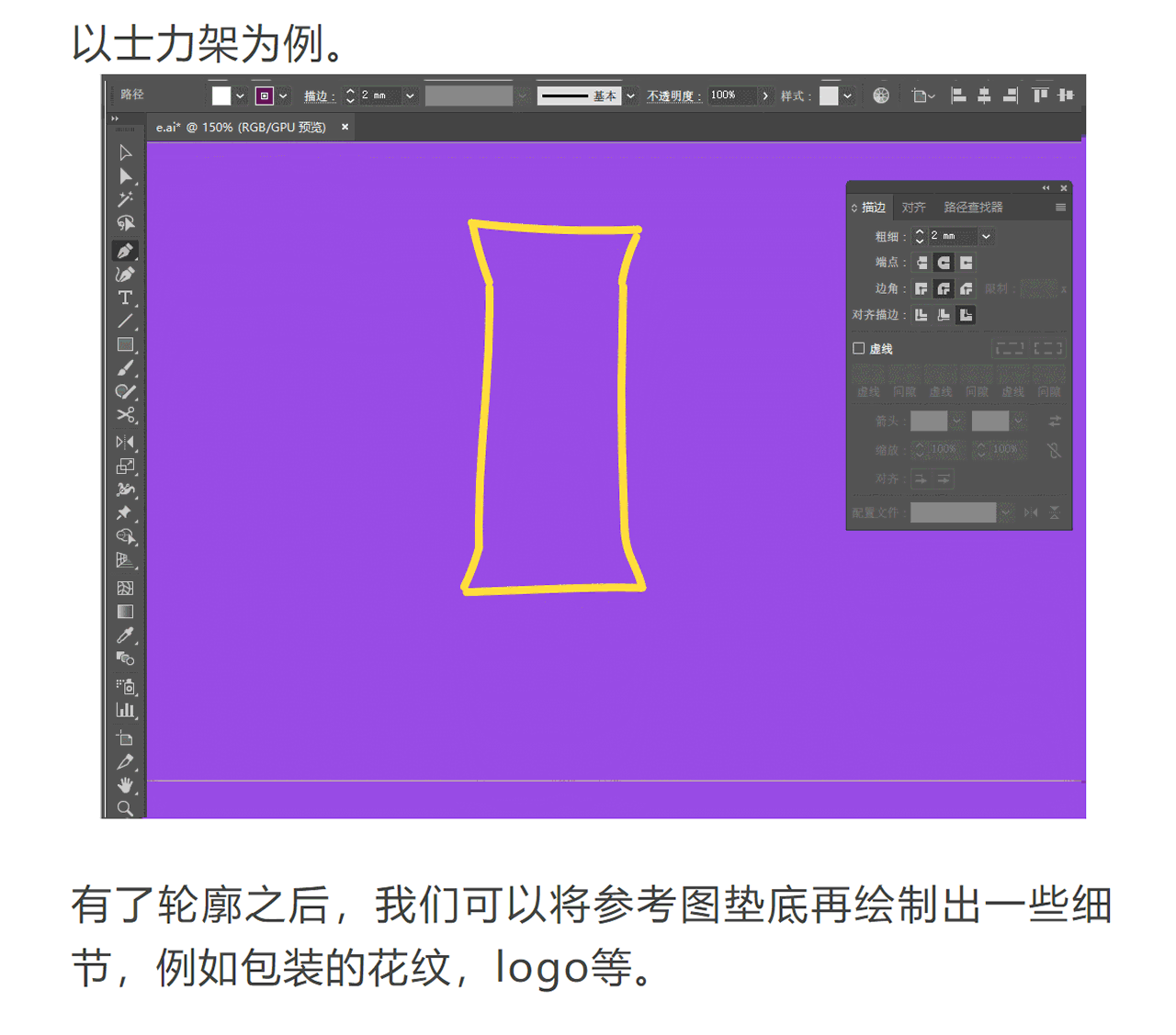Pick the Reflect tool

coord(126,443)
